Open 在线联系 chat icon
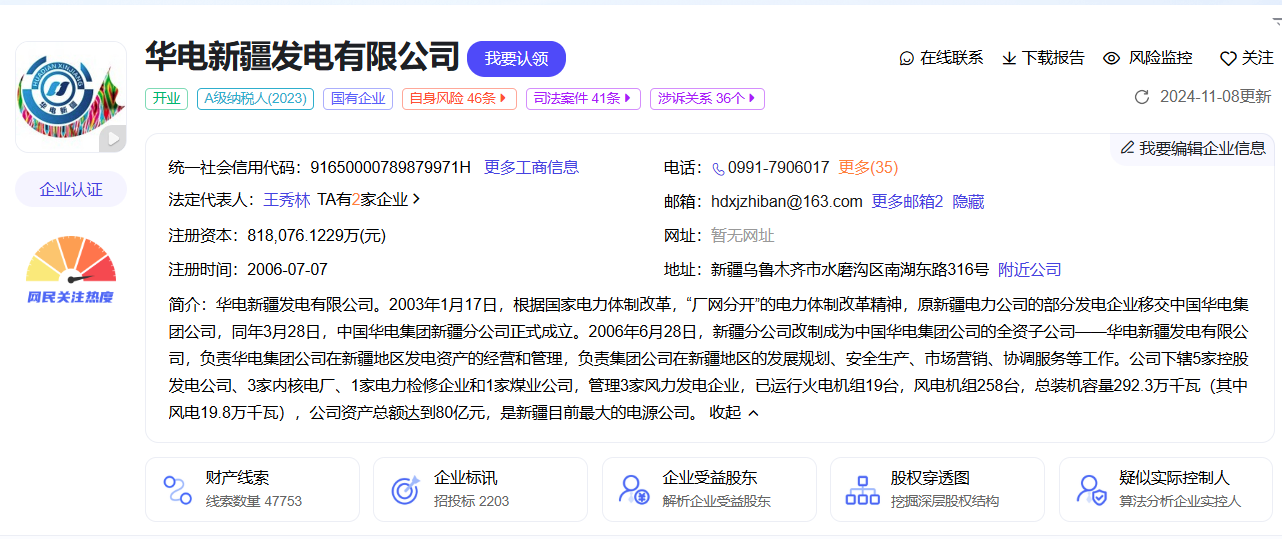 click(x=907, y=58)
